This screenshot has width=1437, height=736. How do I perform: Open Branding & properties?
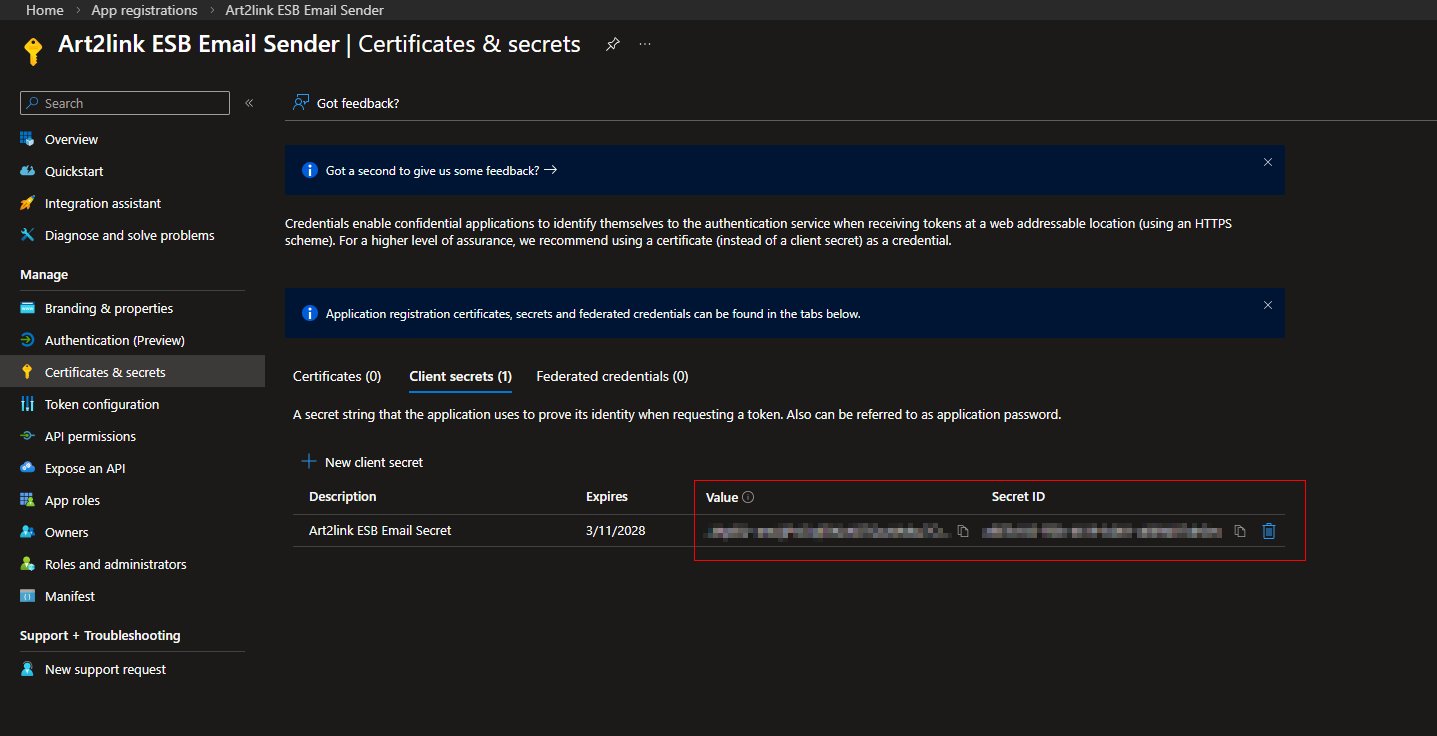point(109,308)
